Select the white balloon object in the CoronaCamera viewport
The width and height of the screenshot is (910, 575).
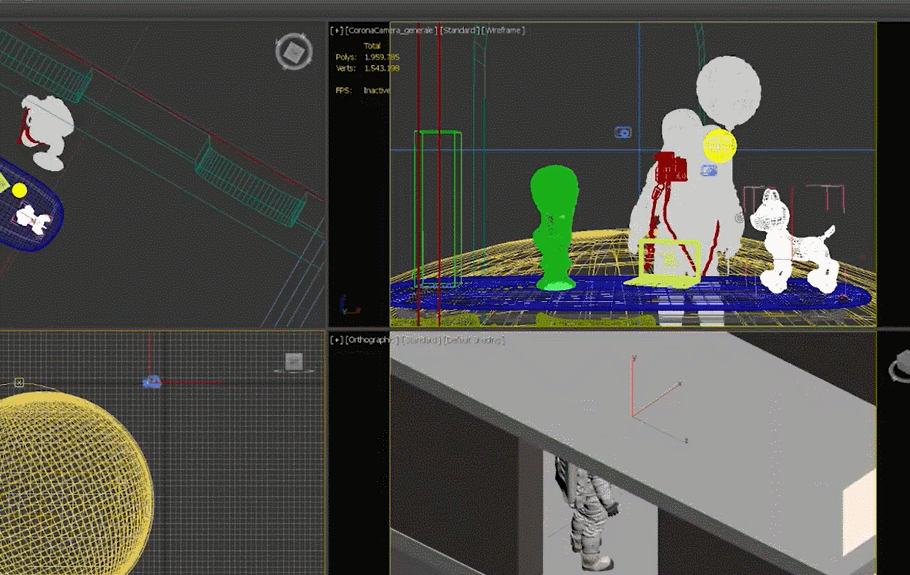[728, 93]
